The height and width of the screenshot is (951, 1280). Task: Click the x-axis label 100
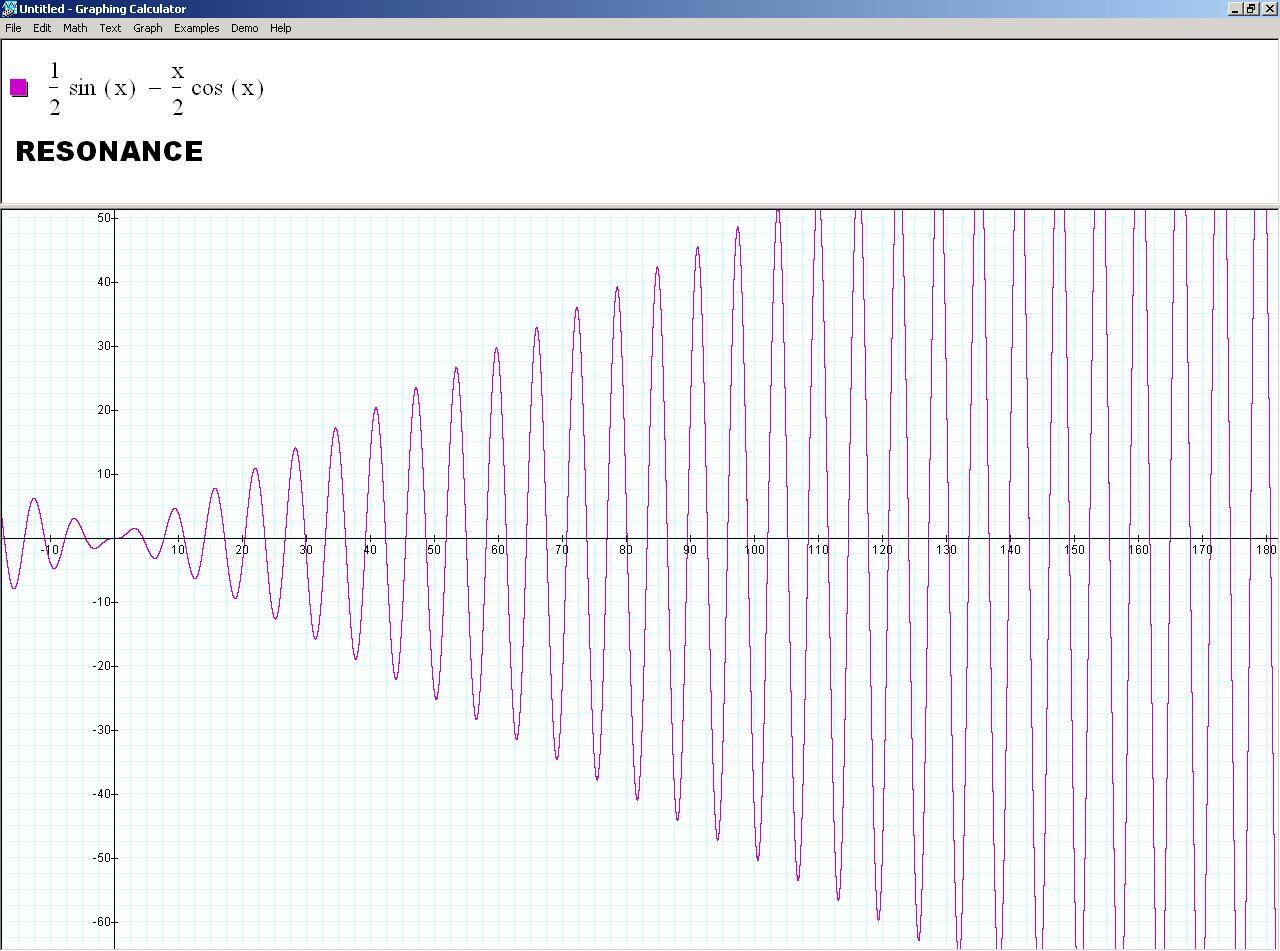[753, 550]
